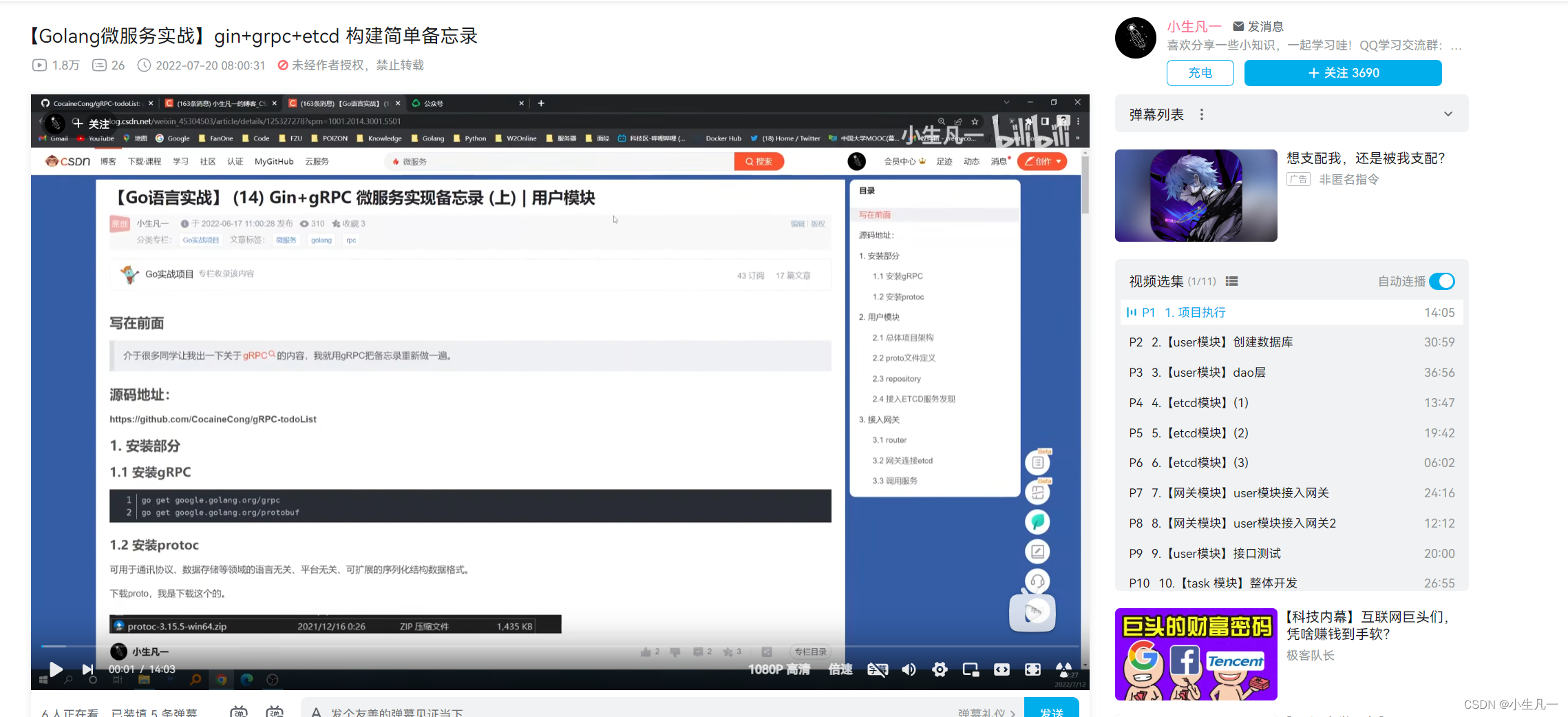Open the 1080P 高清 quality menu
The height and width of the screenshot is (717, 1568).
coord(778,669)
